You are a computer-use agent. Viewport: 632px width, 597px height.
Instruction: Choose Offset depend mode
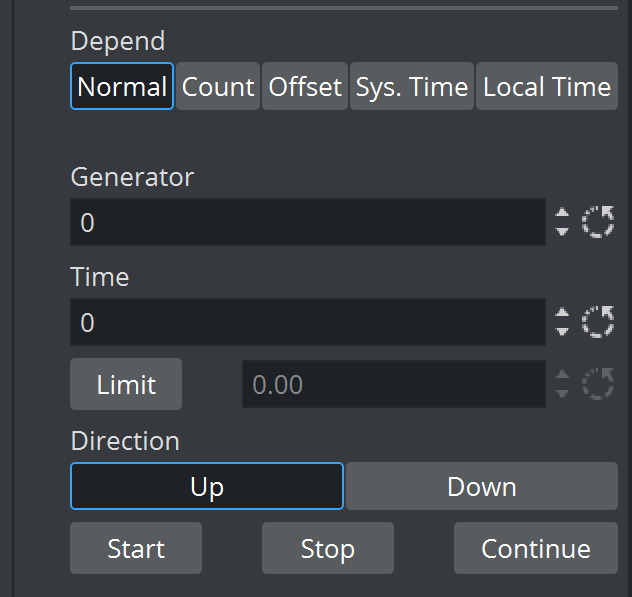click(x=305, y=87)
